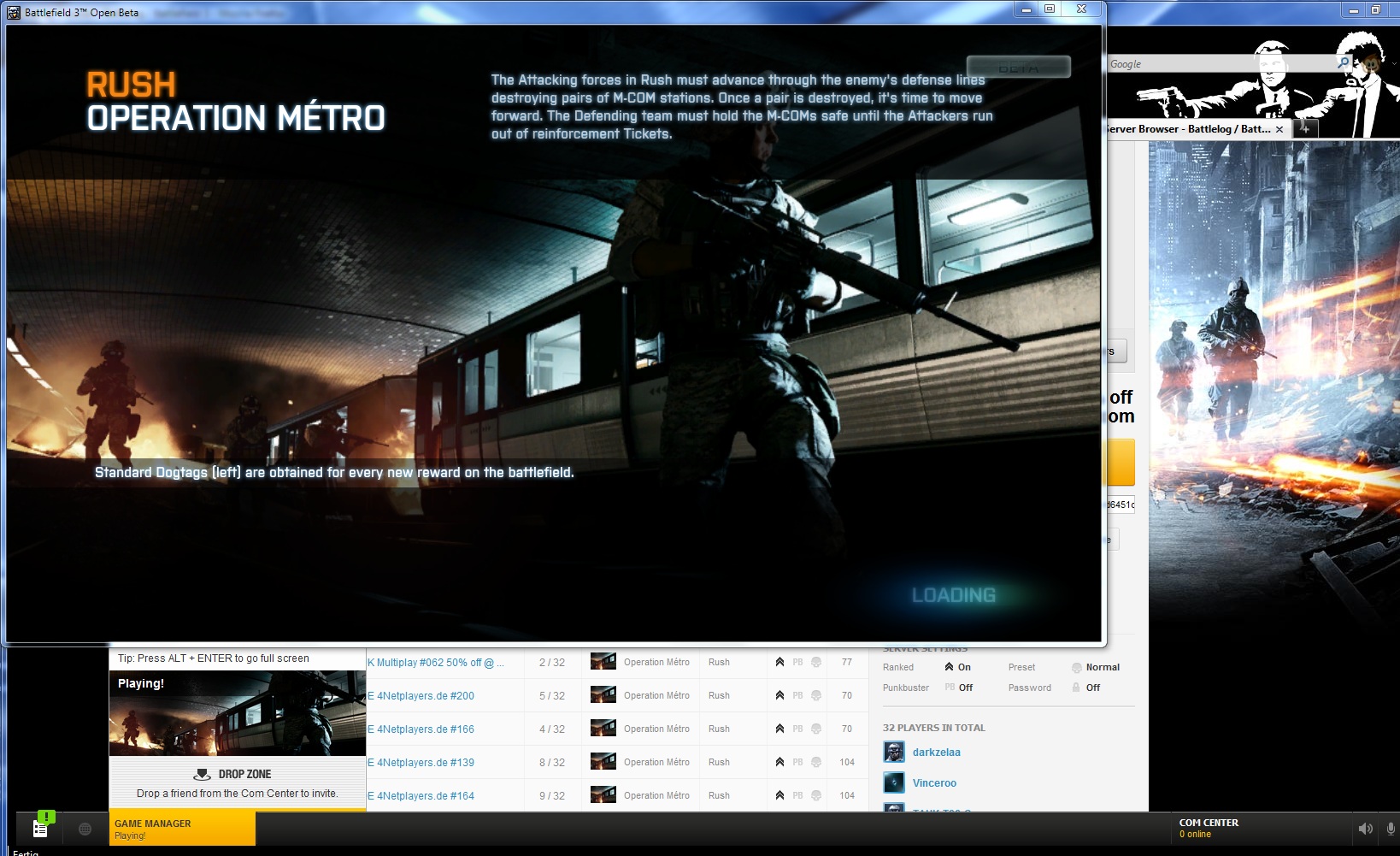
Task: Close the Server Browser - Battlelog tab
Action: (1279, 129)
